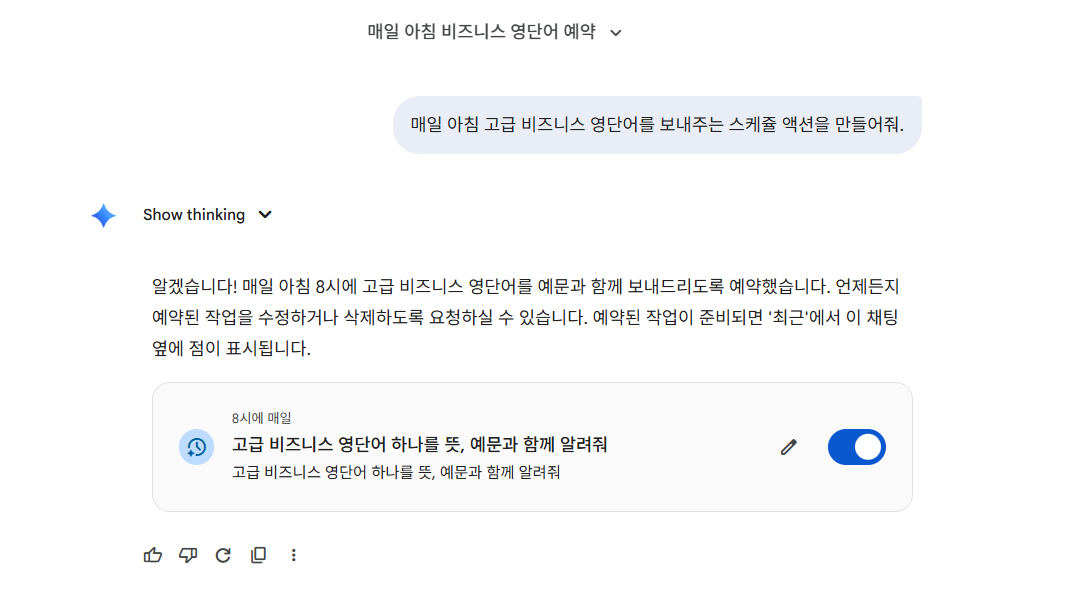Click the Gemini sparkle icon
The height and width of the screenshot is (615, 1088).
(x=103, y=214)
